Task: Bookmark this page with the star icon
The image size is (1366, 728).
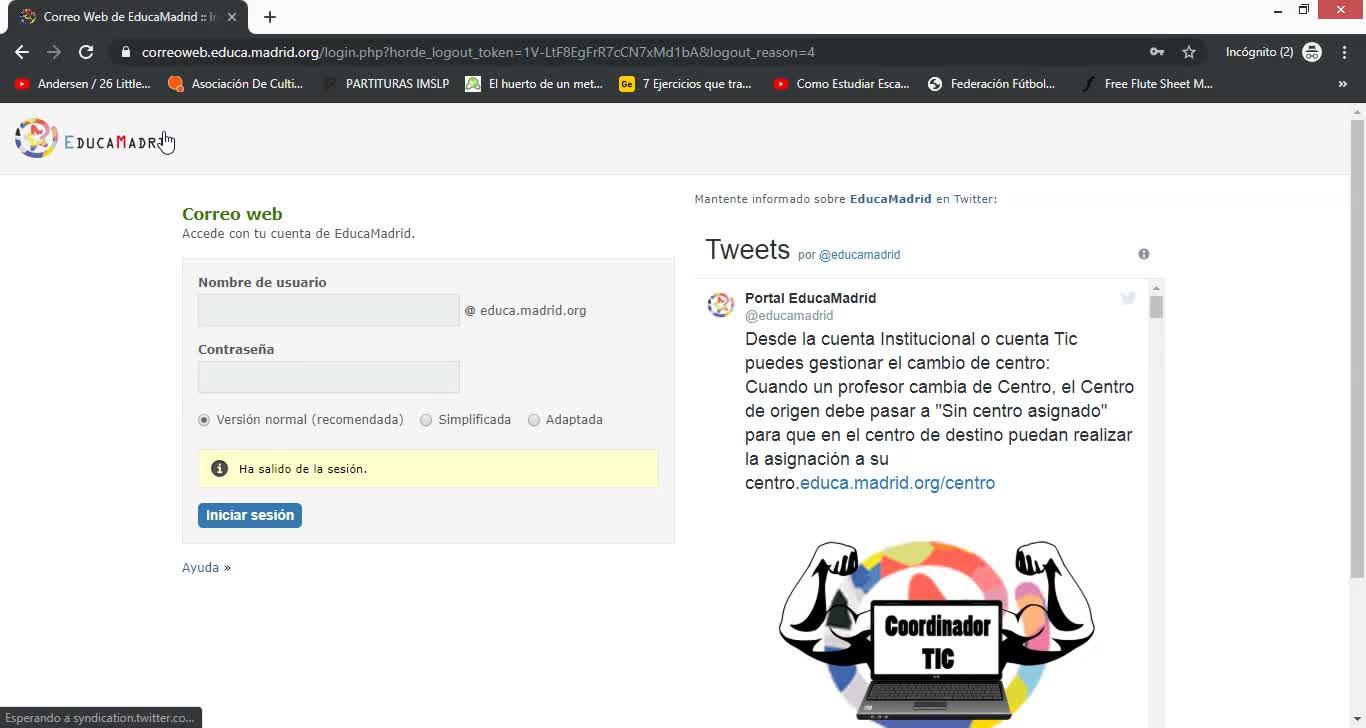Action: pyautogui.click(x=1189, y=52)
